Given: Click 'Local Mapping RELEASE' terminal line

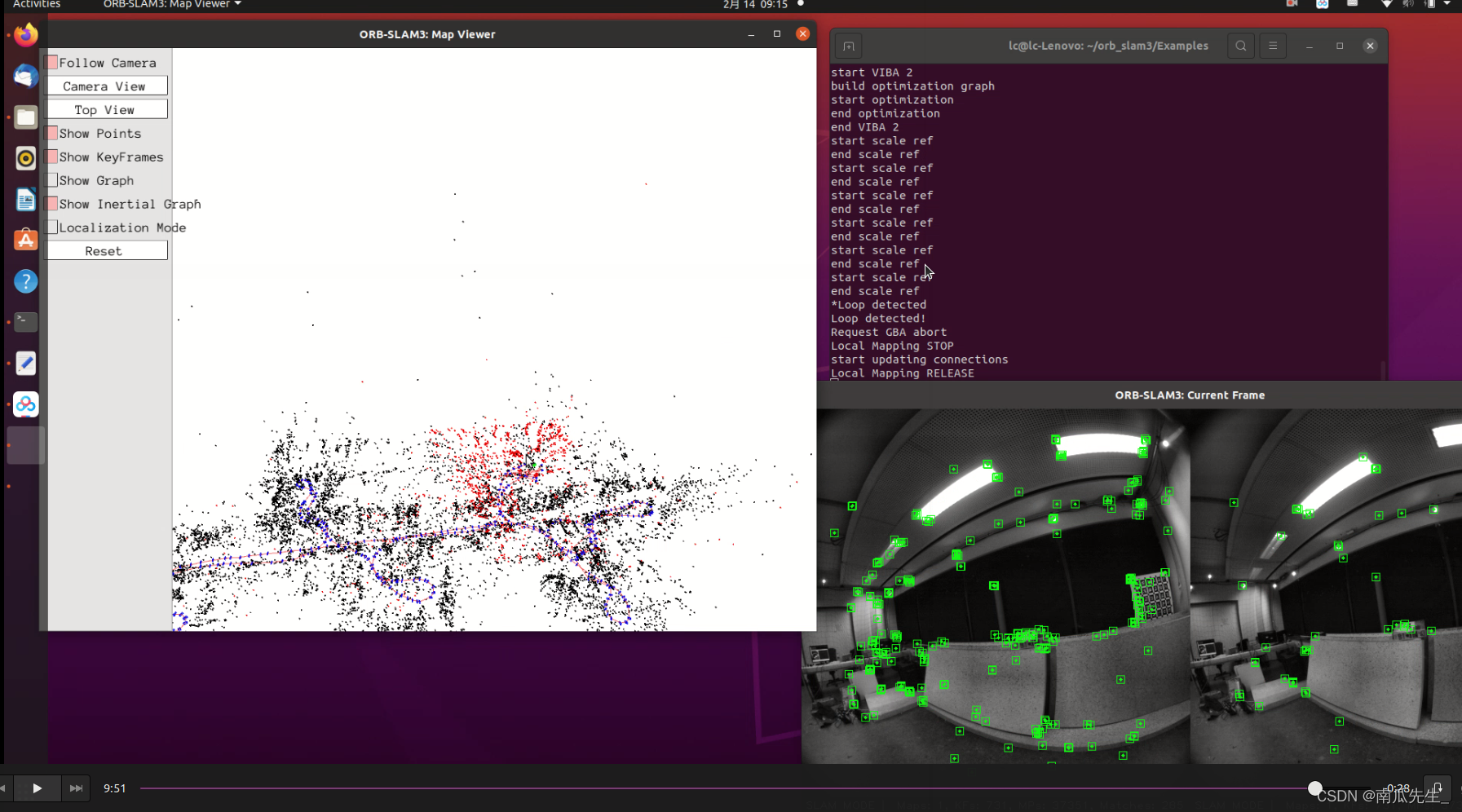Looking at the screenshot, I should [x=902, y=373].
